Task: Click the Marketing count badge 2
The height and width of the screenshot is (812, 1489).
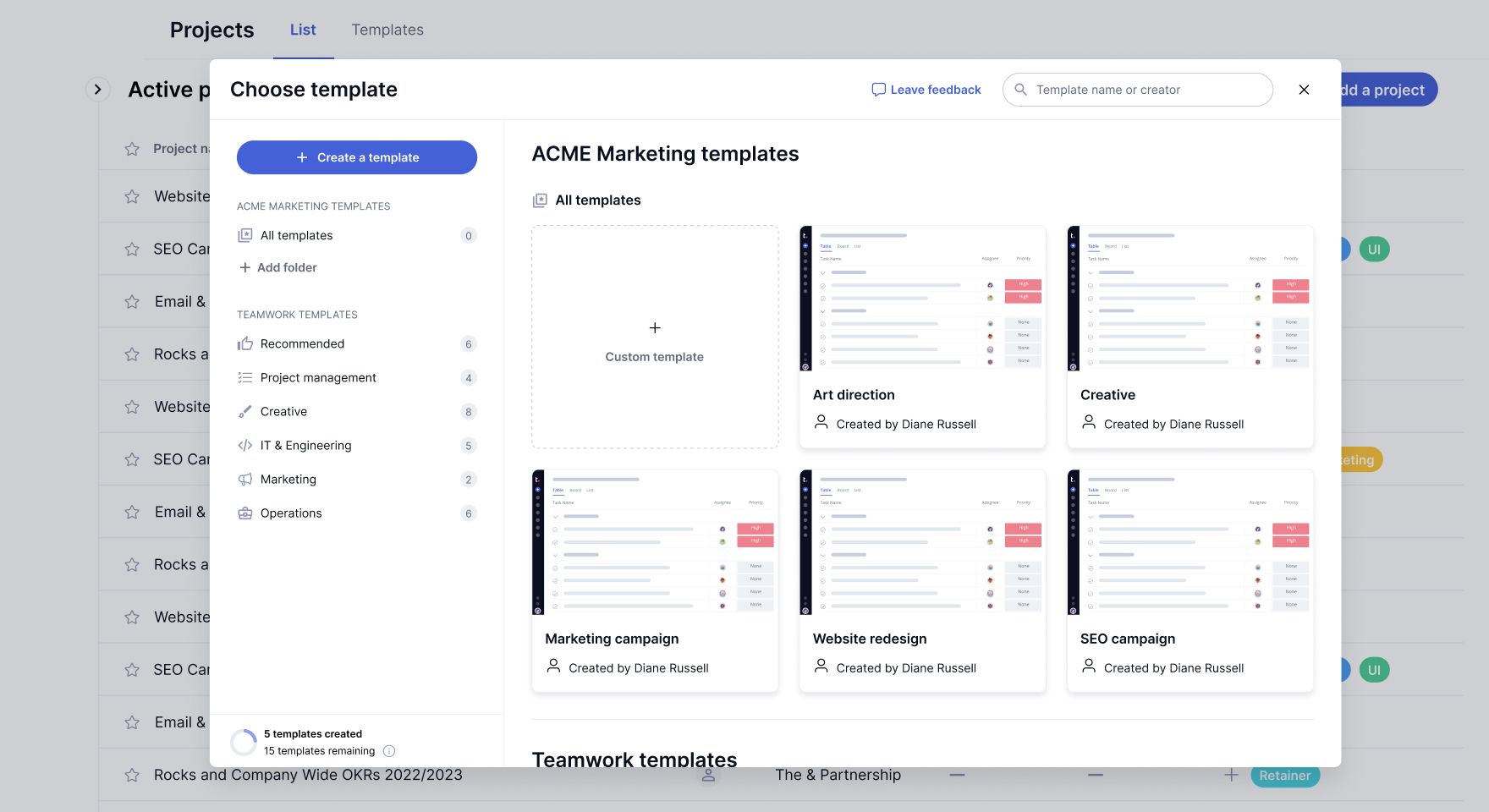Action: click(x=469, y=479)
